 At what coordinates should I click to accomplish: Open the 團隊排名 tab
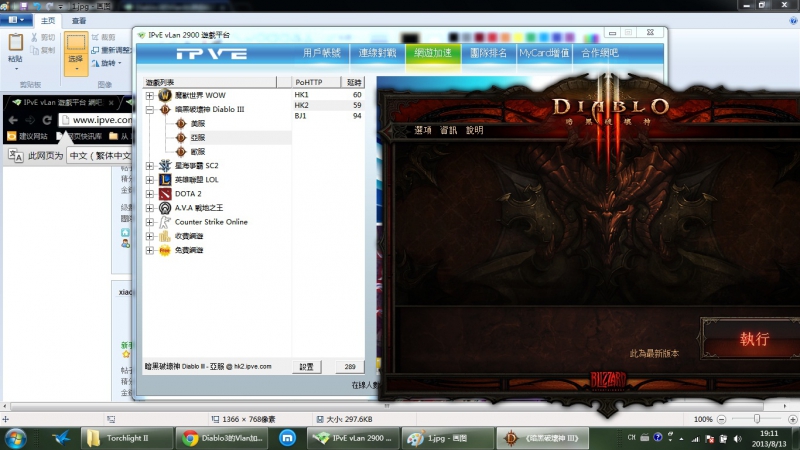(488, 53)
